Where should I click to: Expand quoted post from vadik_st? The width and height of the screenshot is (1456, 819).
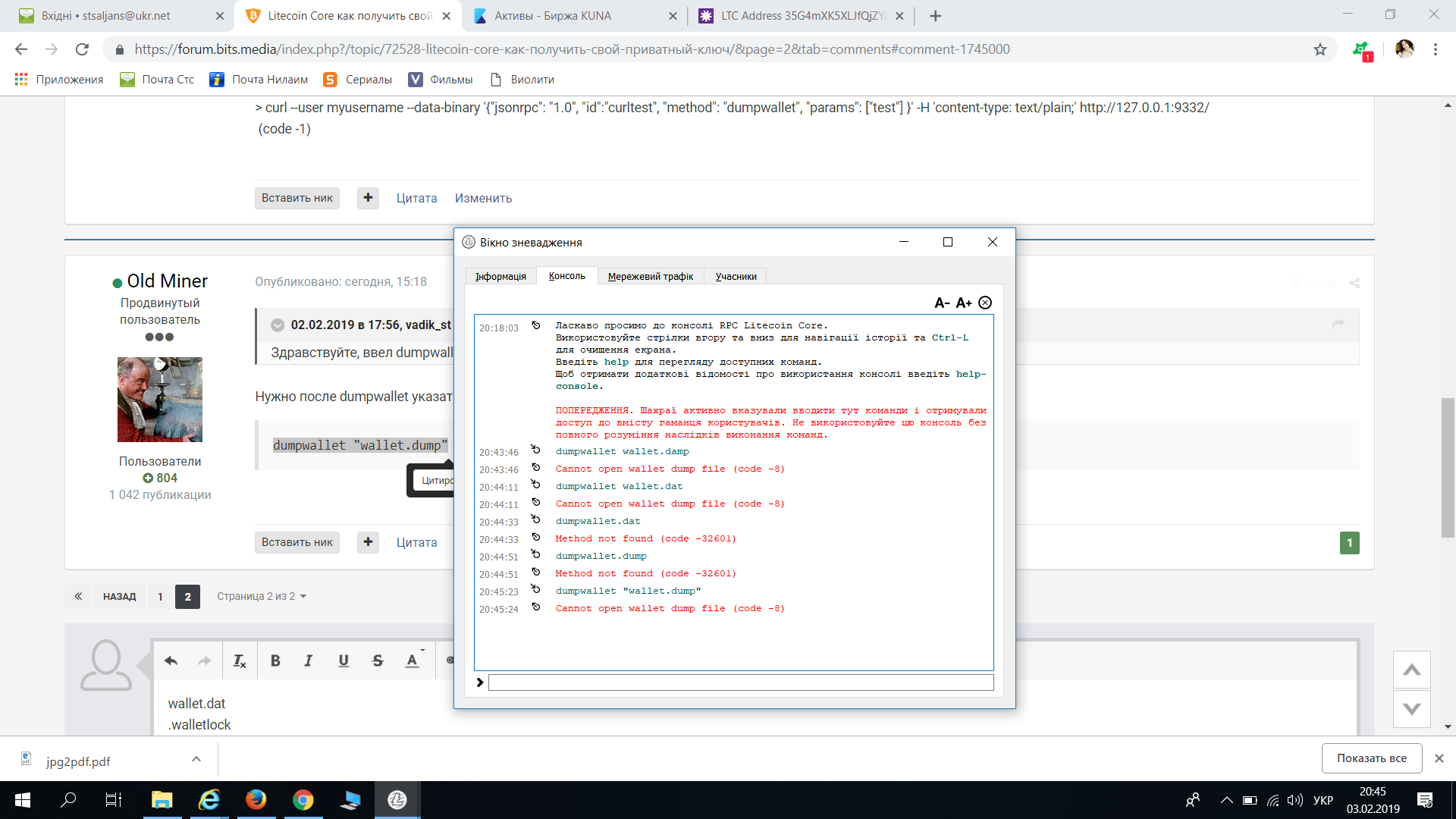point(278,325)
